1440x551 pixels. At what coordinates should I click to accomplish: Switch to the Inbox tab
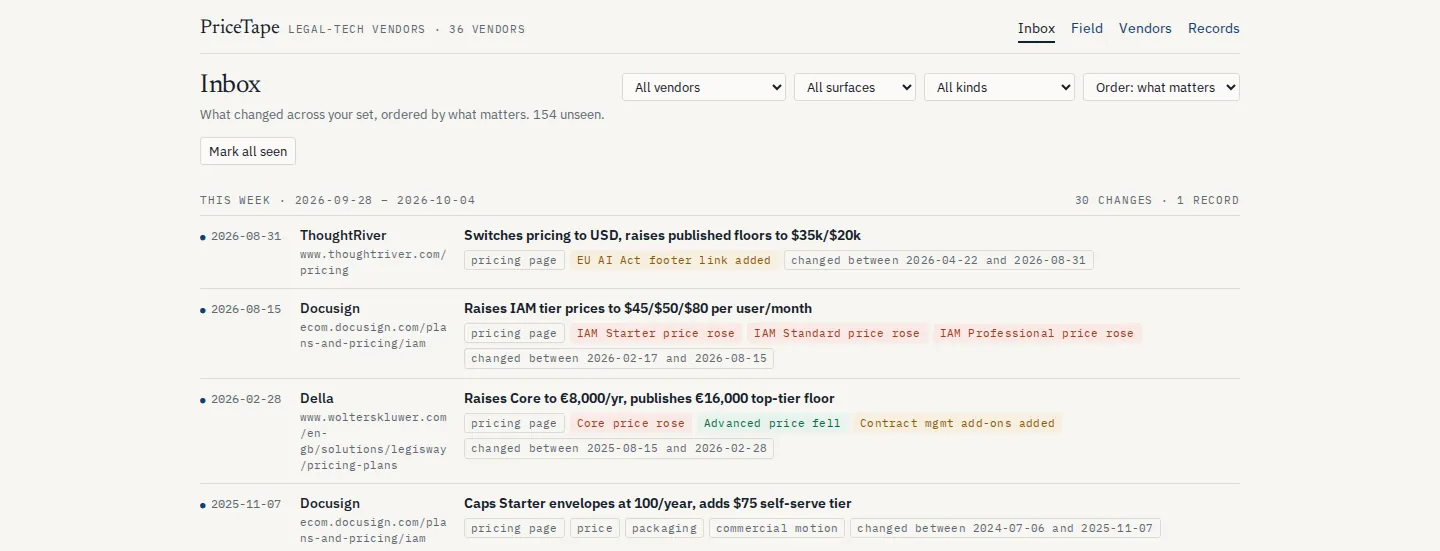coord(1036,28)
